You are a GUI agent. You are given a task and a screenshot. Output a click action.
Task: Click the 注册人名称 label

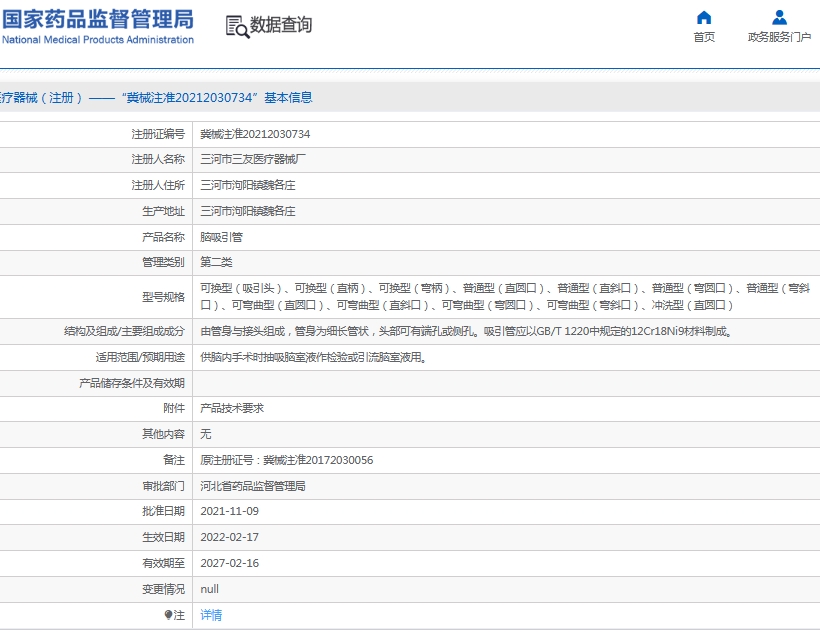tap(158, 160)
